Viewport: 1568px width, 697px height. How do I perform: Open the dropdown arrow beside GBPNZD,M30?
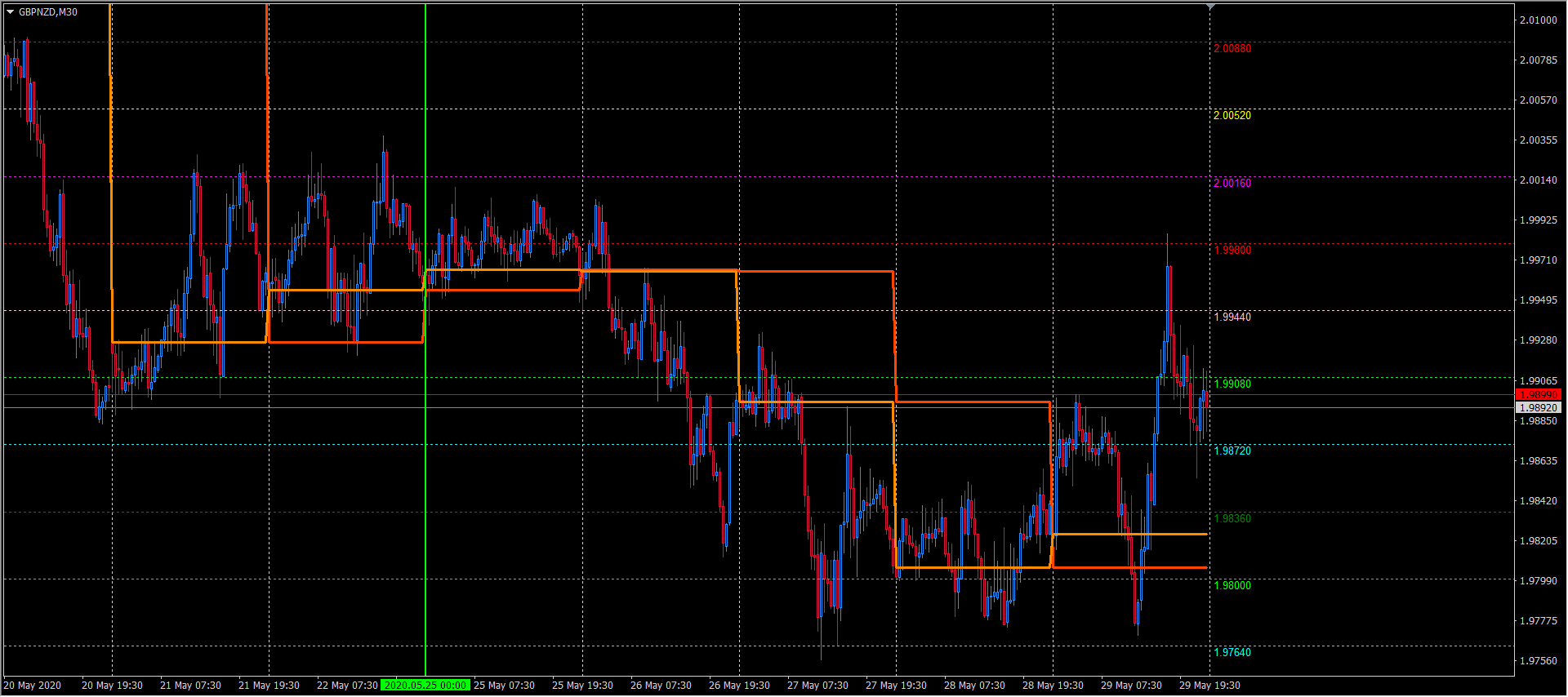10,12
